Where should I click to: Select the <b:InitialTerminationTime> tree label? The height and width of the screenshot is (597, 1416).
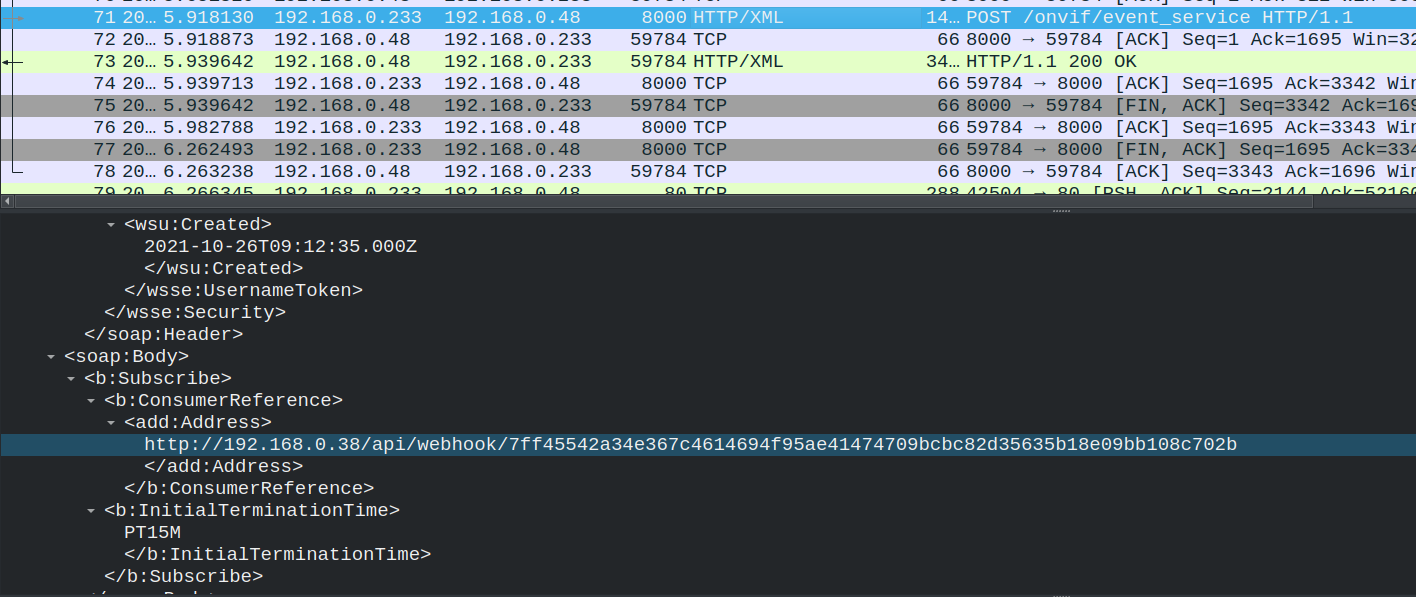point(252,511)
